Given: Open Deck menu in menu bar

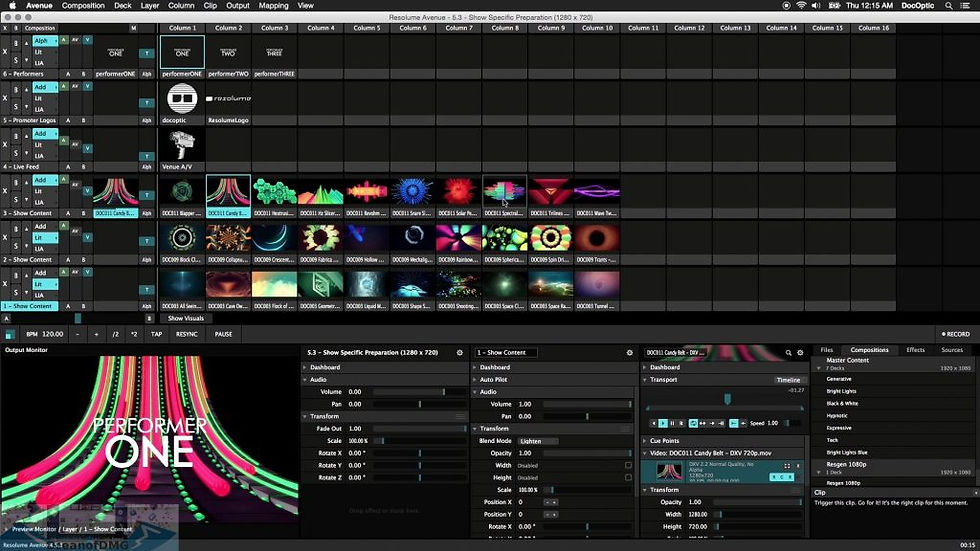Looking at the screenshot, I should pos(122,5).
